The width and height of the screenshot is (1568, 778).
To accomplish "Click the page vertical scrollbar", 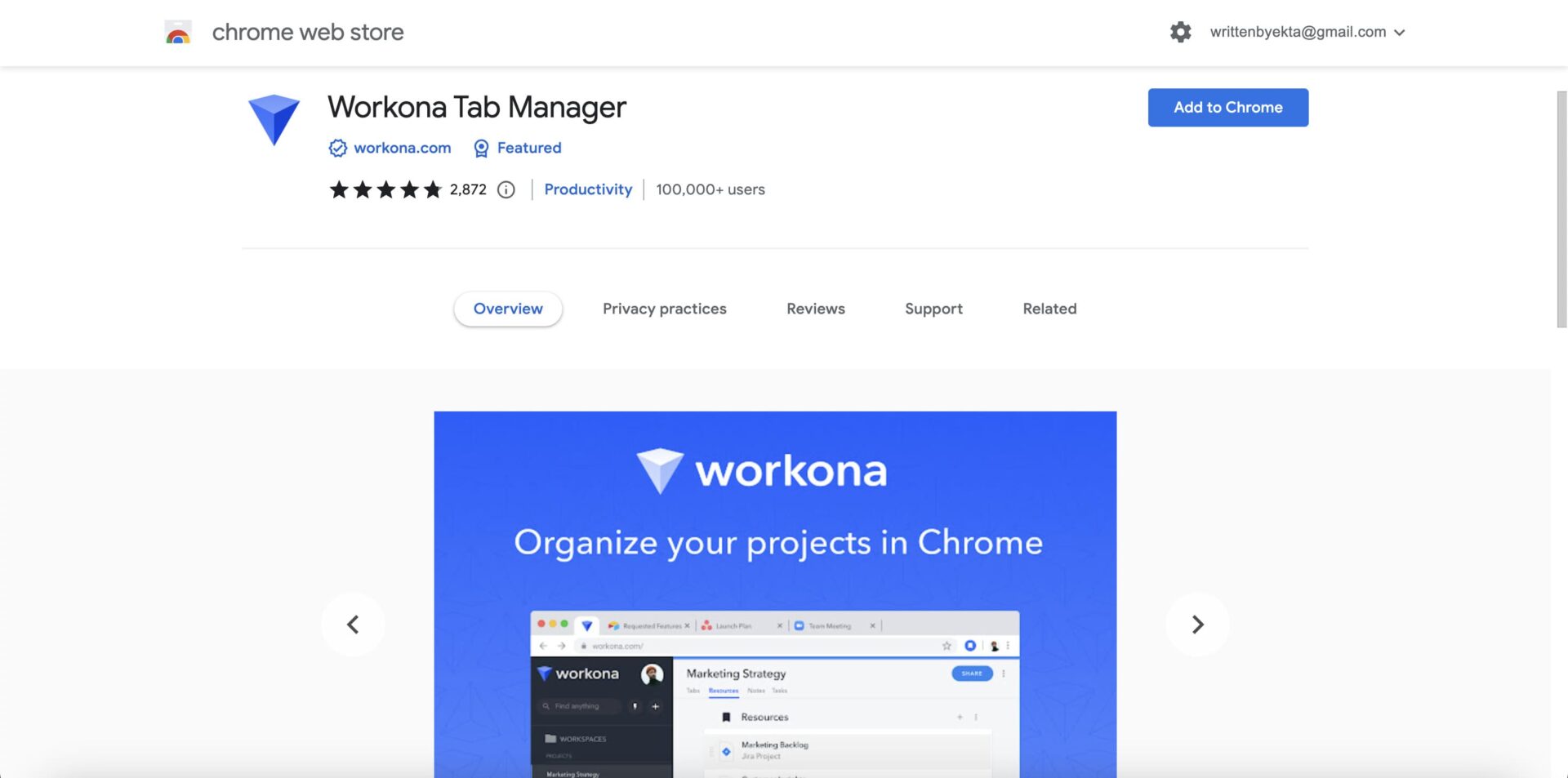I will 1561,208.
